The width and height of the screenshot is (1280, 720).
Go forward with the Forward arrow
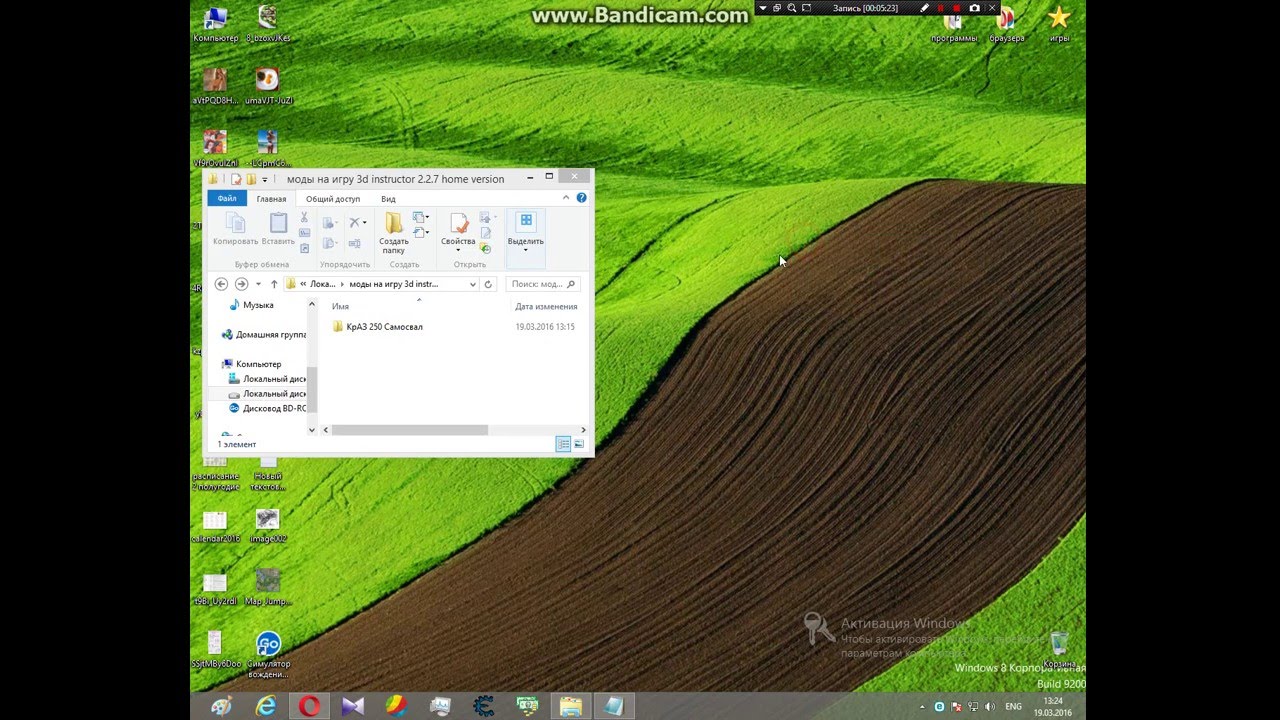pos(241,284)
